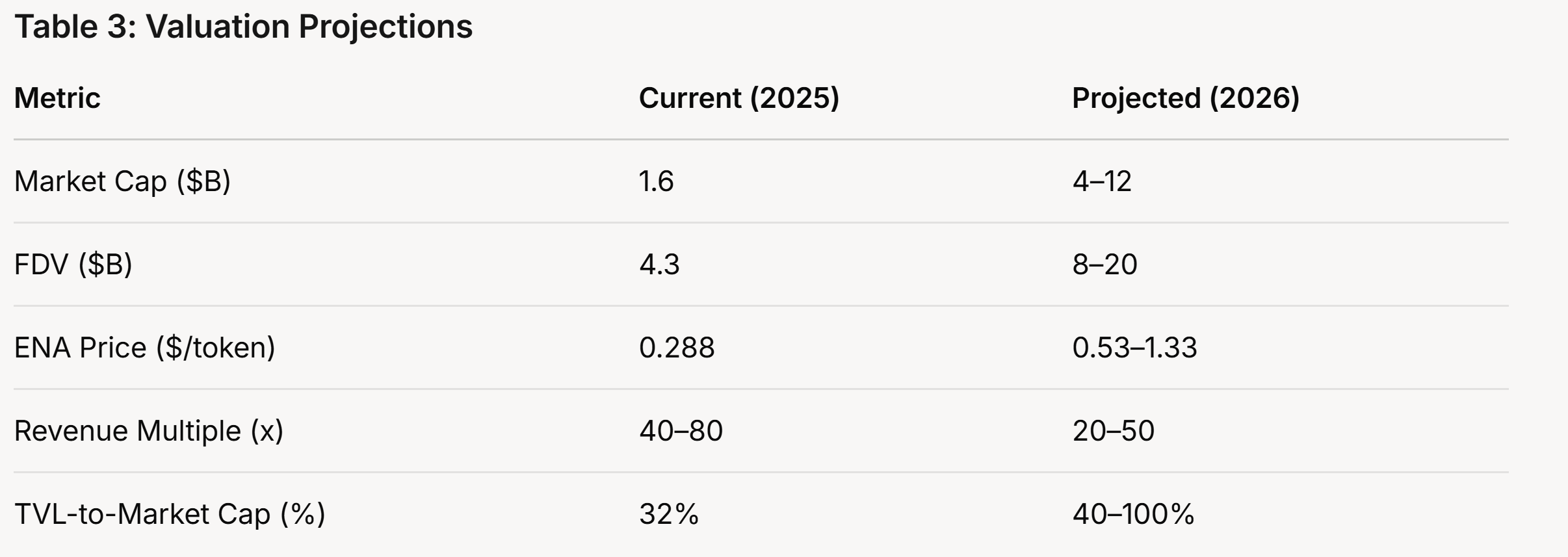The image size is (1568, 557).
Task: Select the Current (2025) column header
Action: pos(739,98)
